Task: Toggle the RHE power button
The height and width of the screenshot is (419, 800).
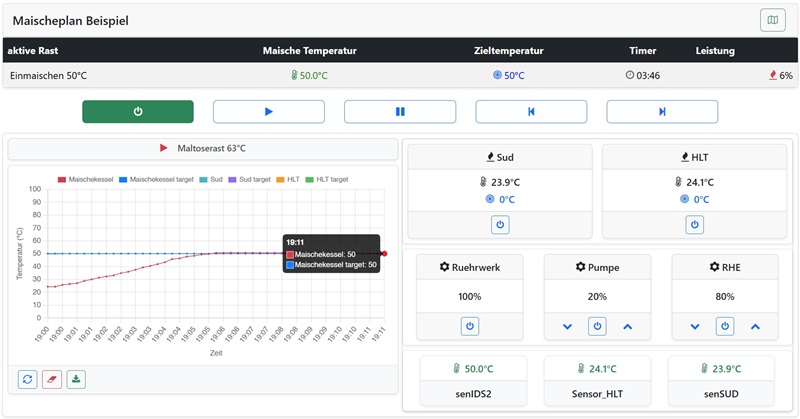Action: pyautogui.click(x=725, y=326)
